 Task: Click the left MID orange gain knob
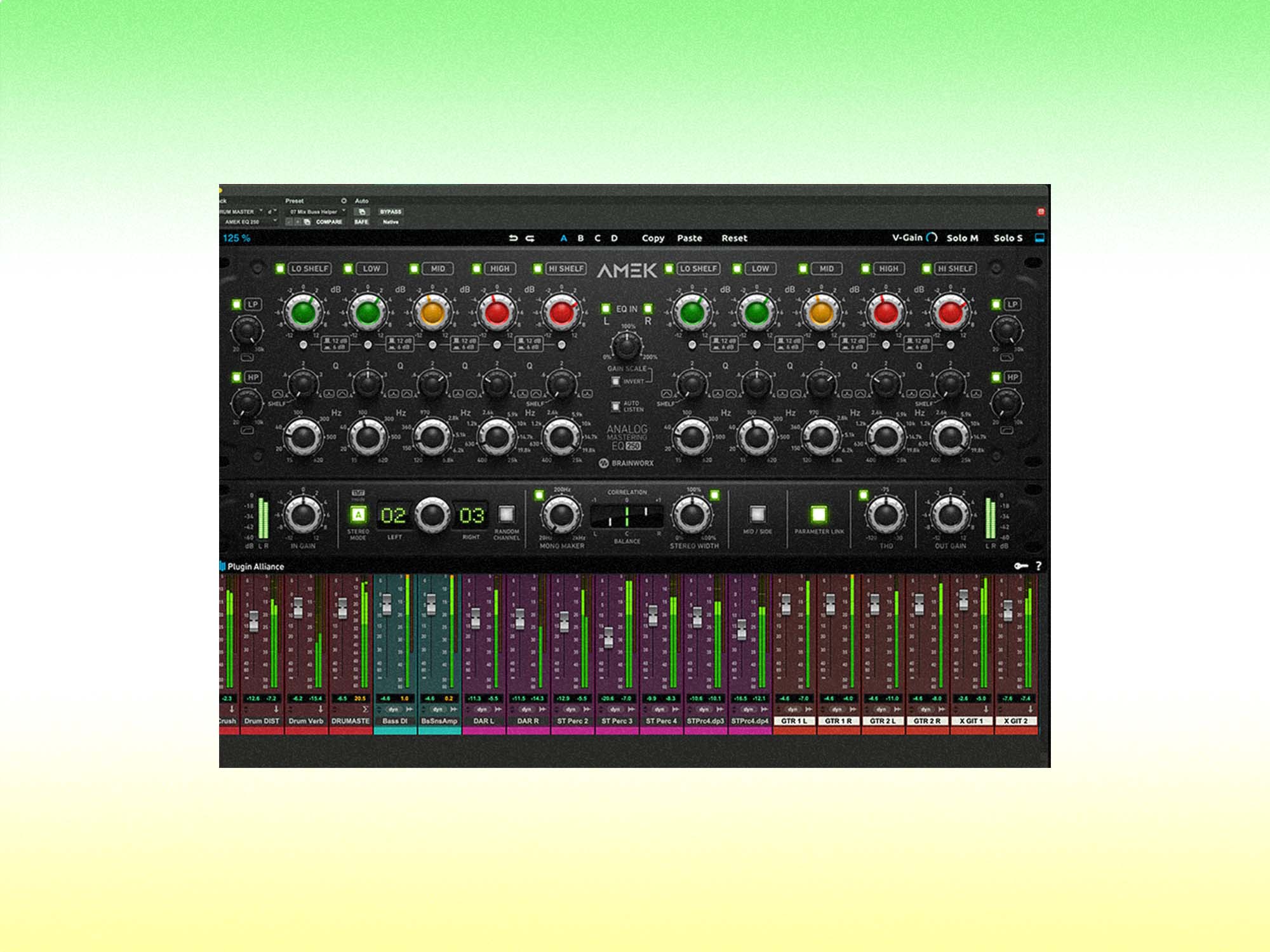432,312
